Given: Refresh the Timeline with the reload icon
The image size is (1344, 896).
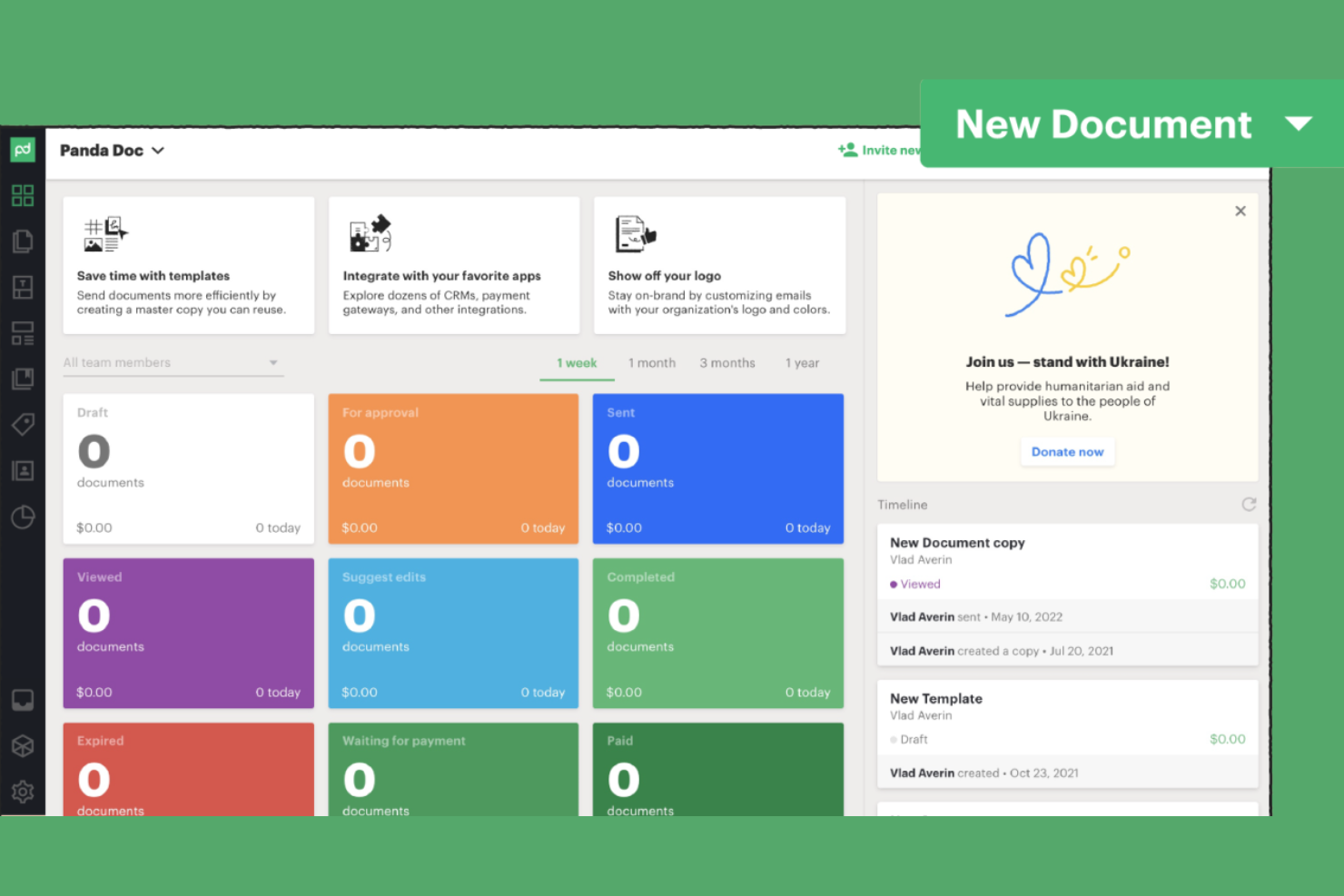Looking at the screenshot, I should pos(1249,504).
